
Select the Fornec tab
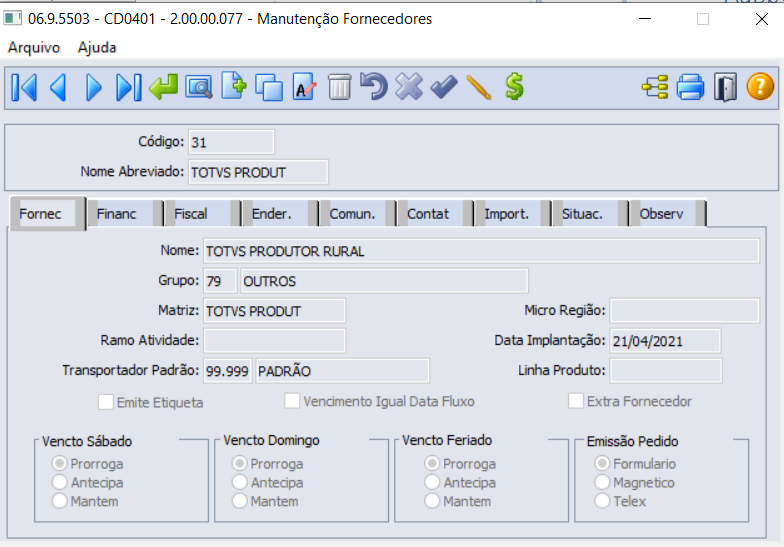[x=48, y=214]
